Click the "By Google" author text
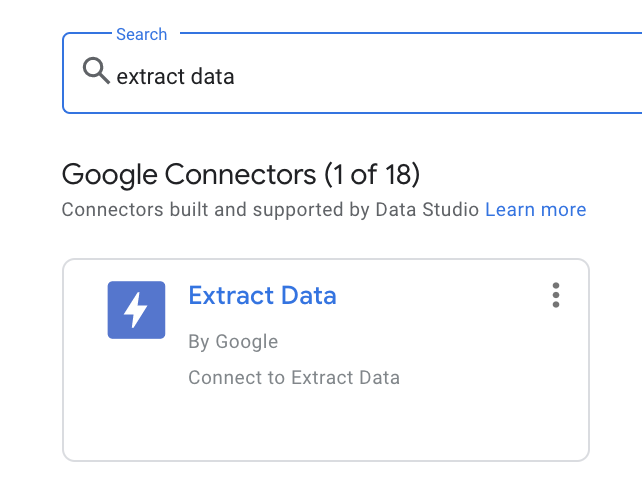Viewport: 642px width, 488px height. (x=233, y=342)
